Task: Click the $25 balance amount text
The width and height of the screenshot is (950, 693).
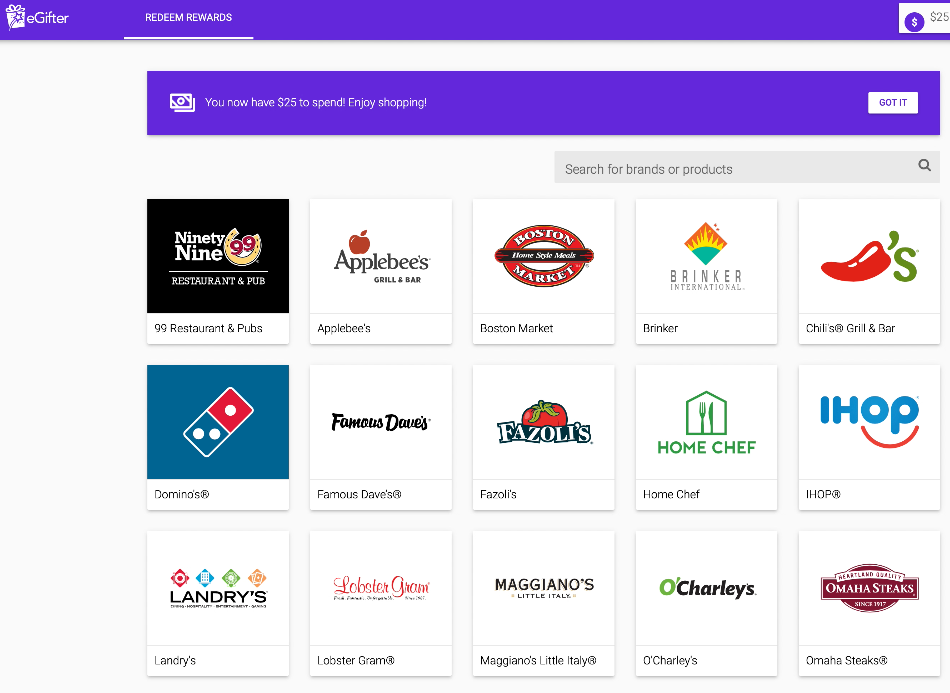Action: [x=940, y=17]
